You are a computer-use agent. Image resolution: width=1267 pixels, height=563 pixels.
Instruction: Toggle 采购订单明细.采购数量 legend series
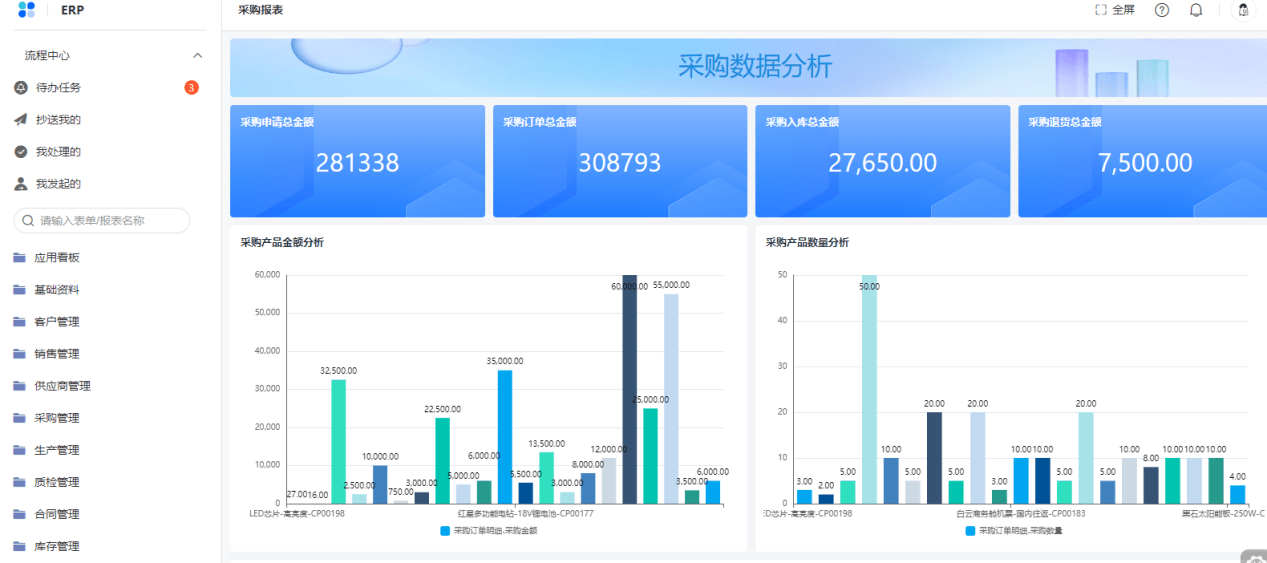1013,531
